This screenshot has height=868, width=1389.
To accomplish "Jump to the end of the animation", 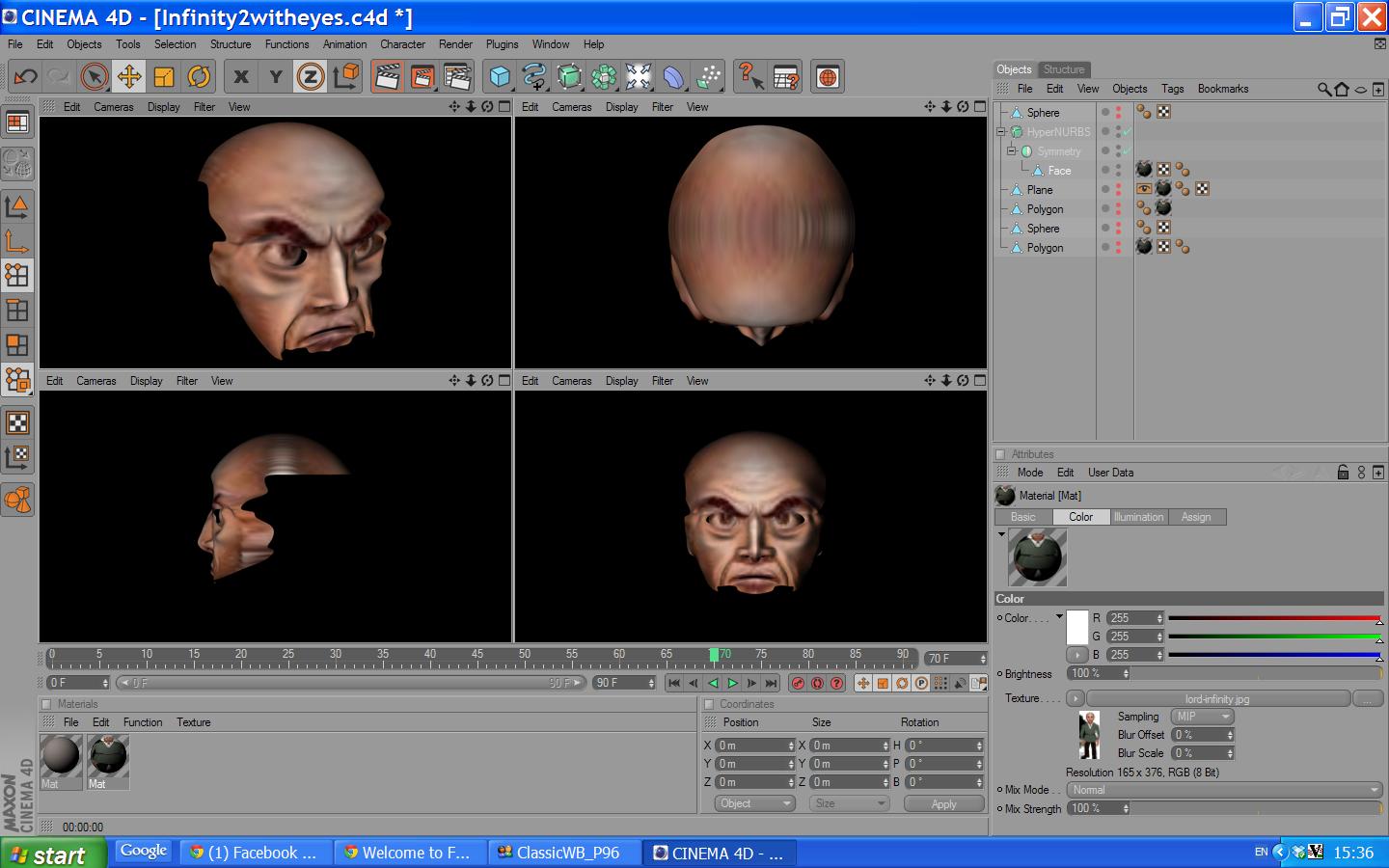I will point(771,683).
